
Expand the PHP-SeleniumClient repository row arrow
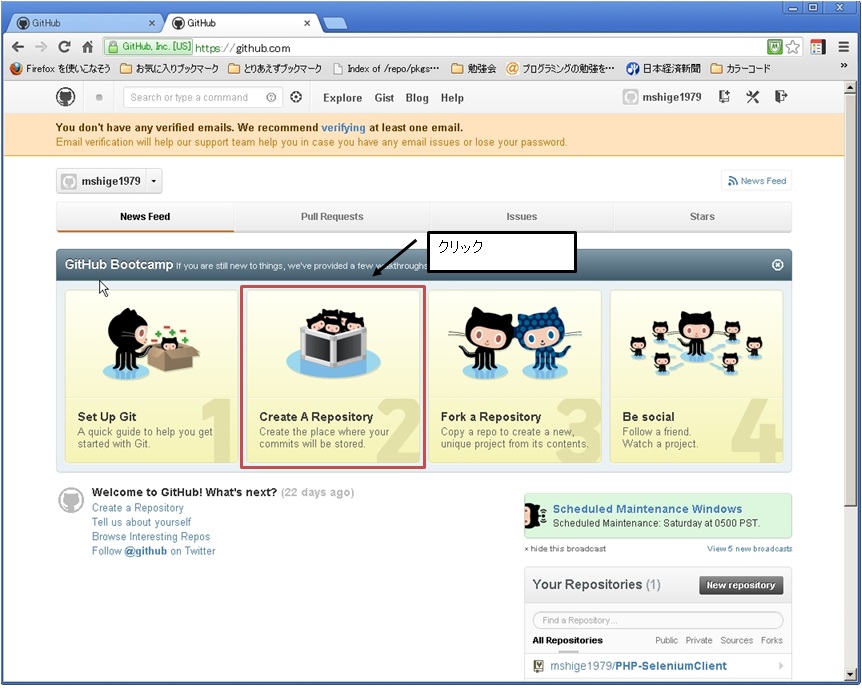point(781,666)
